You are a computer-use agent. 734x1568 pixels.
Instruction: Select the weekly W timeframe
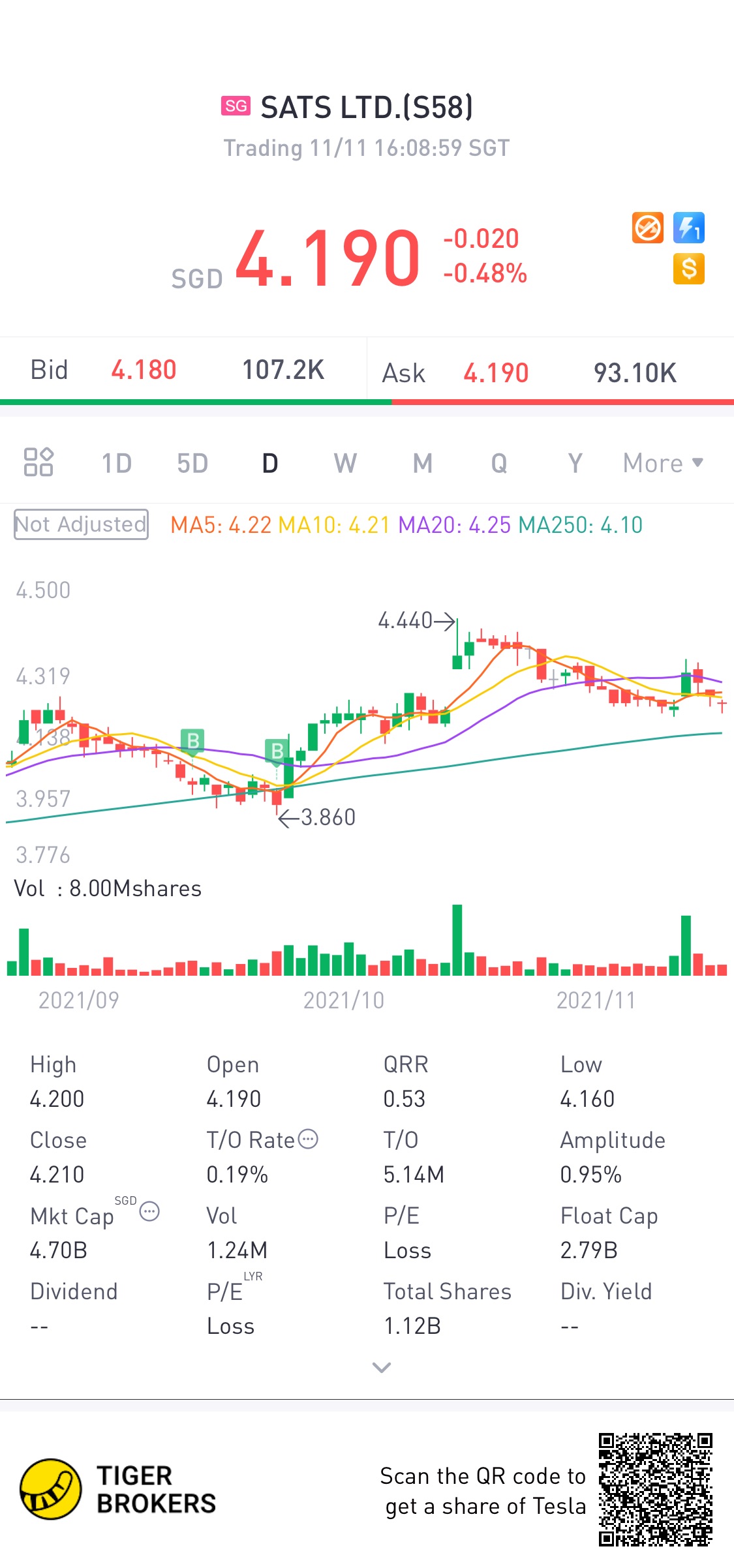345,463
